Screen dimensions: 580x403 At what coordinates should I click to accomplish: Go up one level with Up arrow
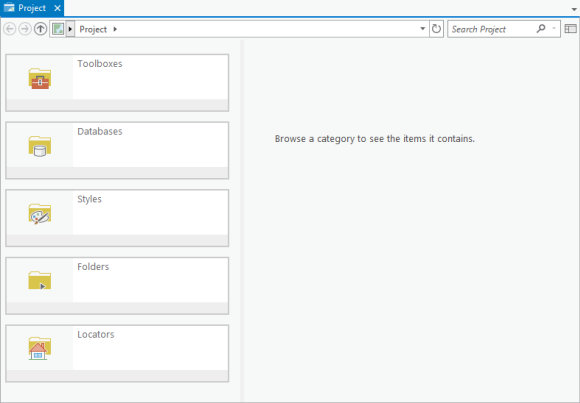click(x=40, y=29)
